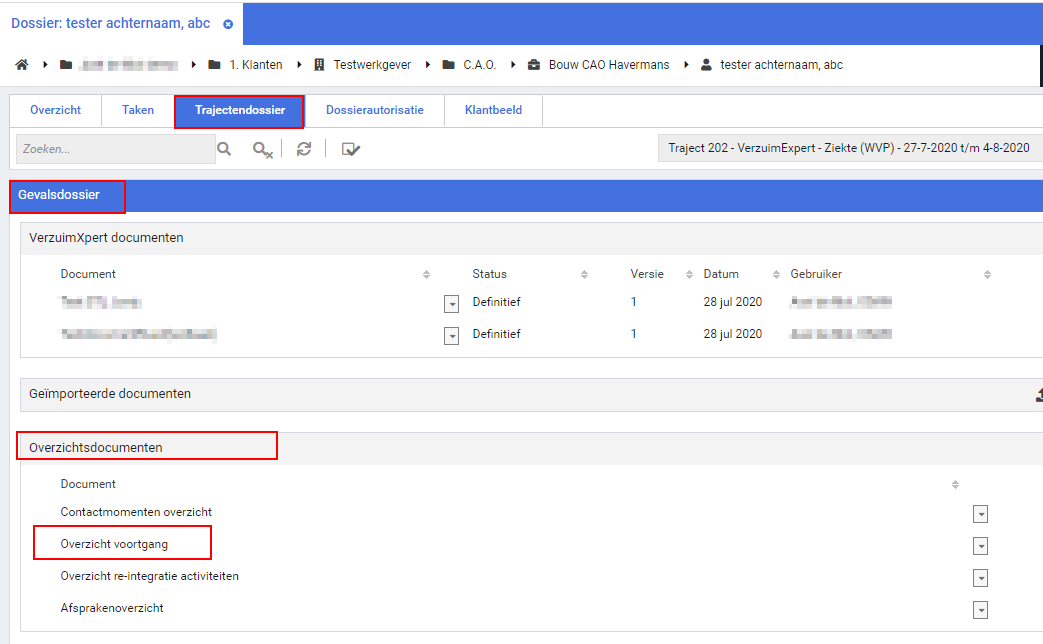This screenshot has height=644, width=1043.
Task: Close the Dossier tab with X icon
Action: (x=228, y=24)
